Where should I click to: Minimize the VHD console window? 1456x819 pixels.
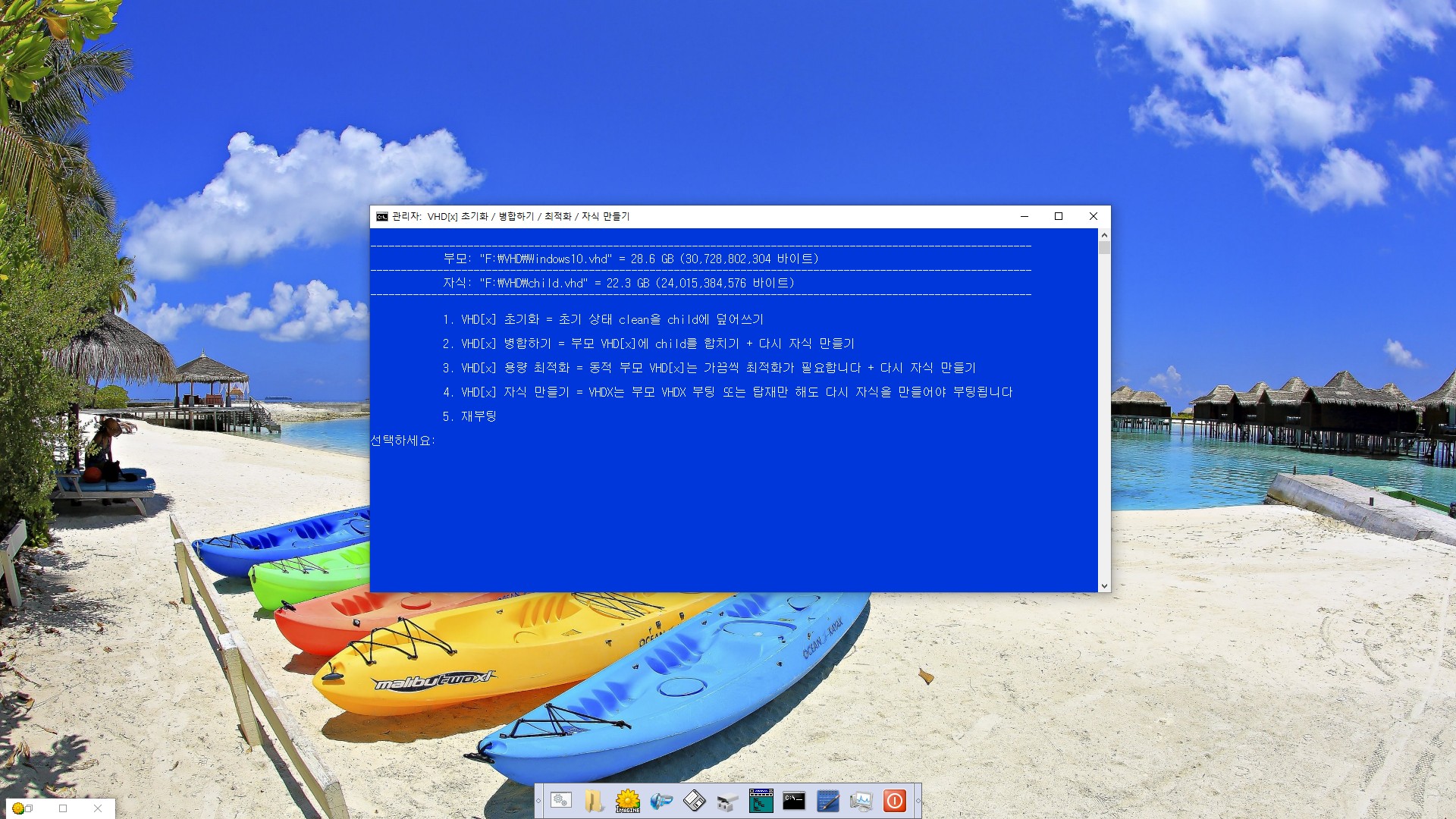(x=1025, y=216)
